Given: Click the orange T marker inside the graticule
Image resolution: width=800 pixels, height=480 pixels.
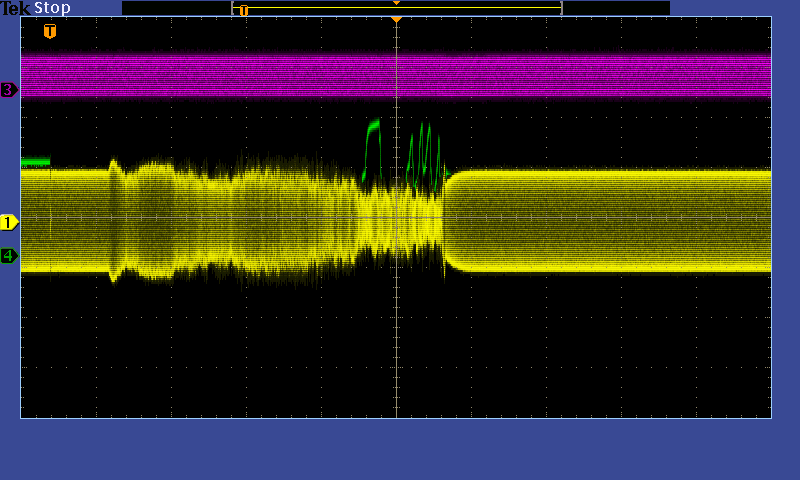Looking at the screenshot, I should point(50,31).
